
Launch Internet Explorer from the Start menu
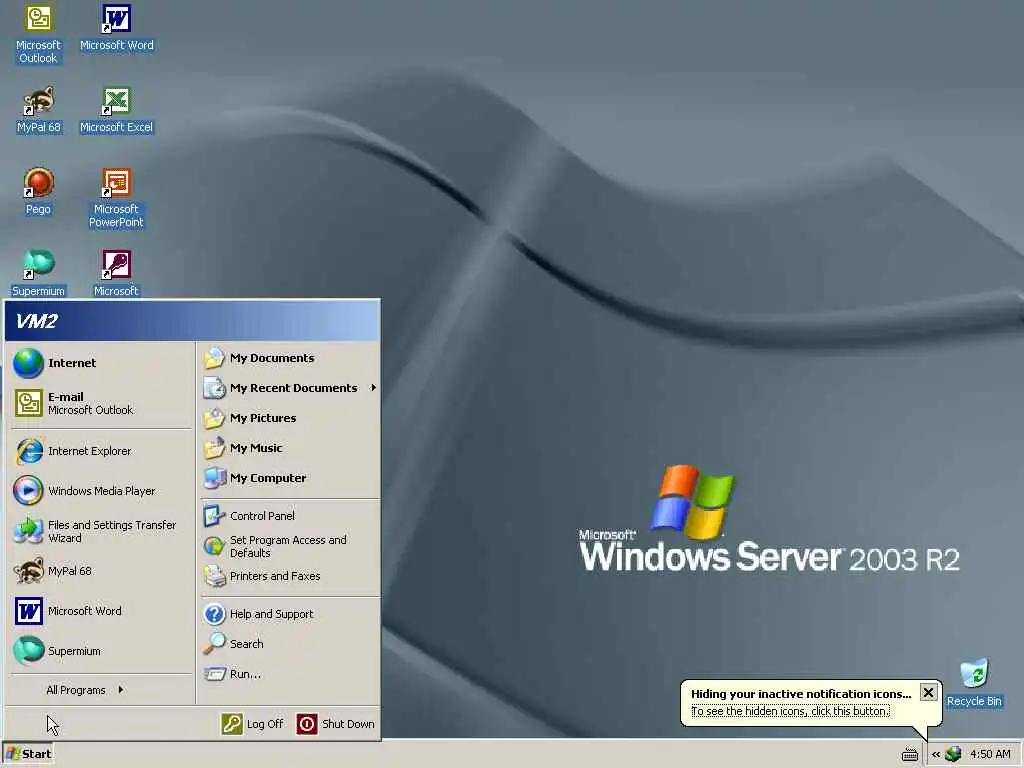tap(101, 451)
